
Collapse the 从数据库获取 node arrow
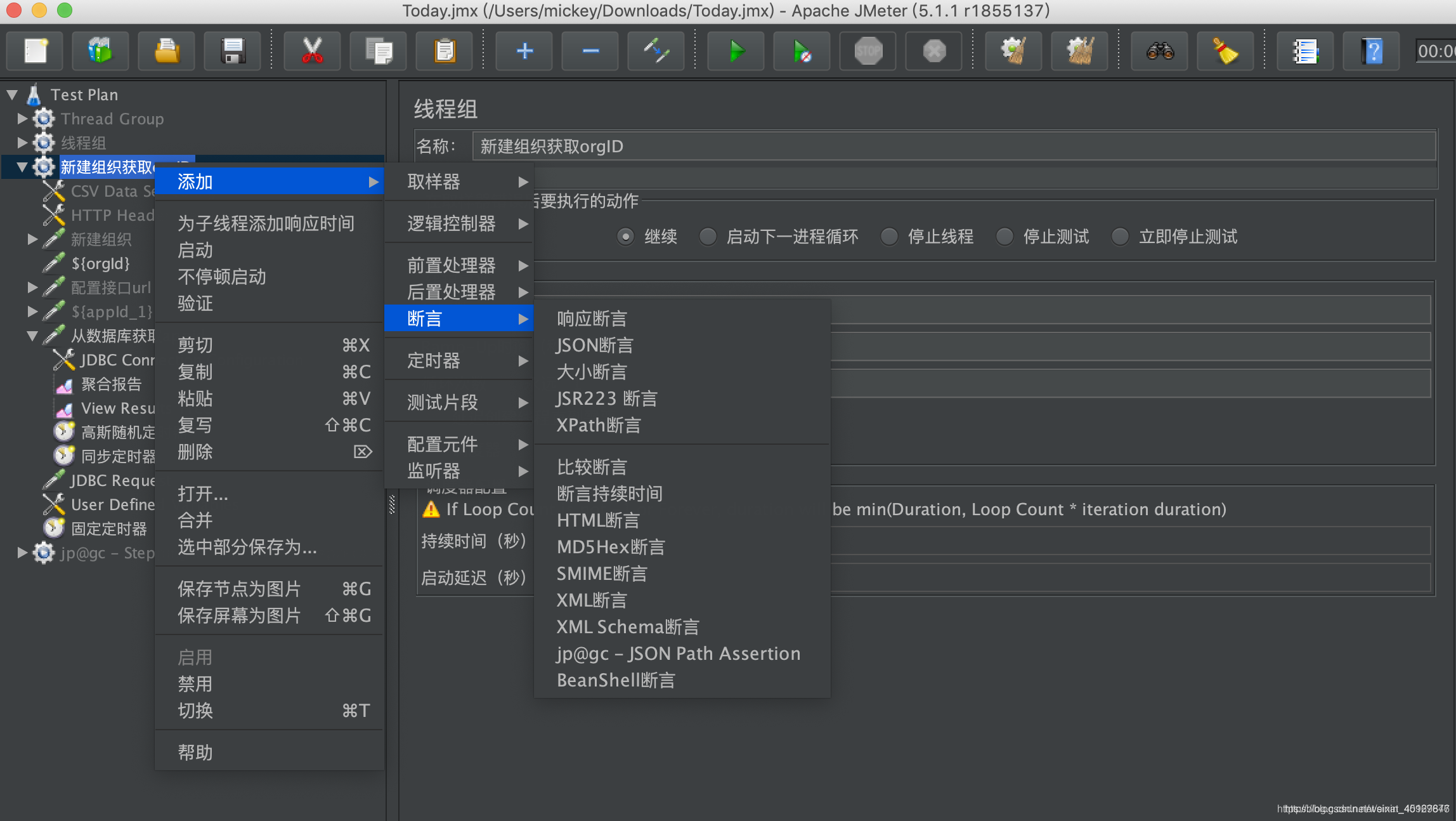(x=32, y=336)
